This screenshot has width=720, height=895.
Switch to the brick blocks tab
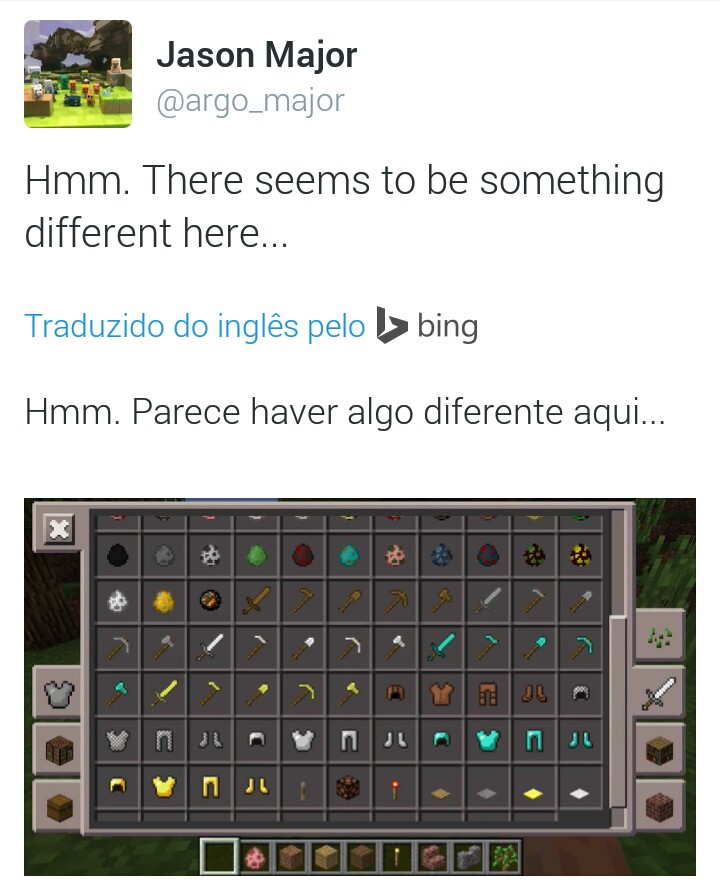(x=658, y=806)
